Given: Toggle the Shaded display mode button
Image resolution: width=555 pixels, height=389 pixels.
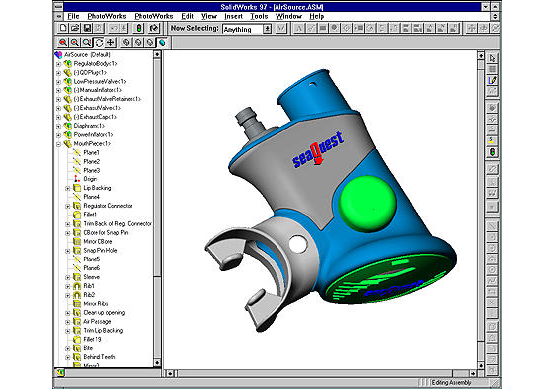Looking at the screenshot, I should (162, 43).
